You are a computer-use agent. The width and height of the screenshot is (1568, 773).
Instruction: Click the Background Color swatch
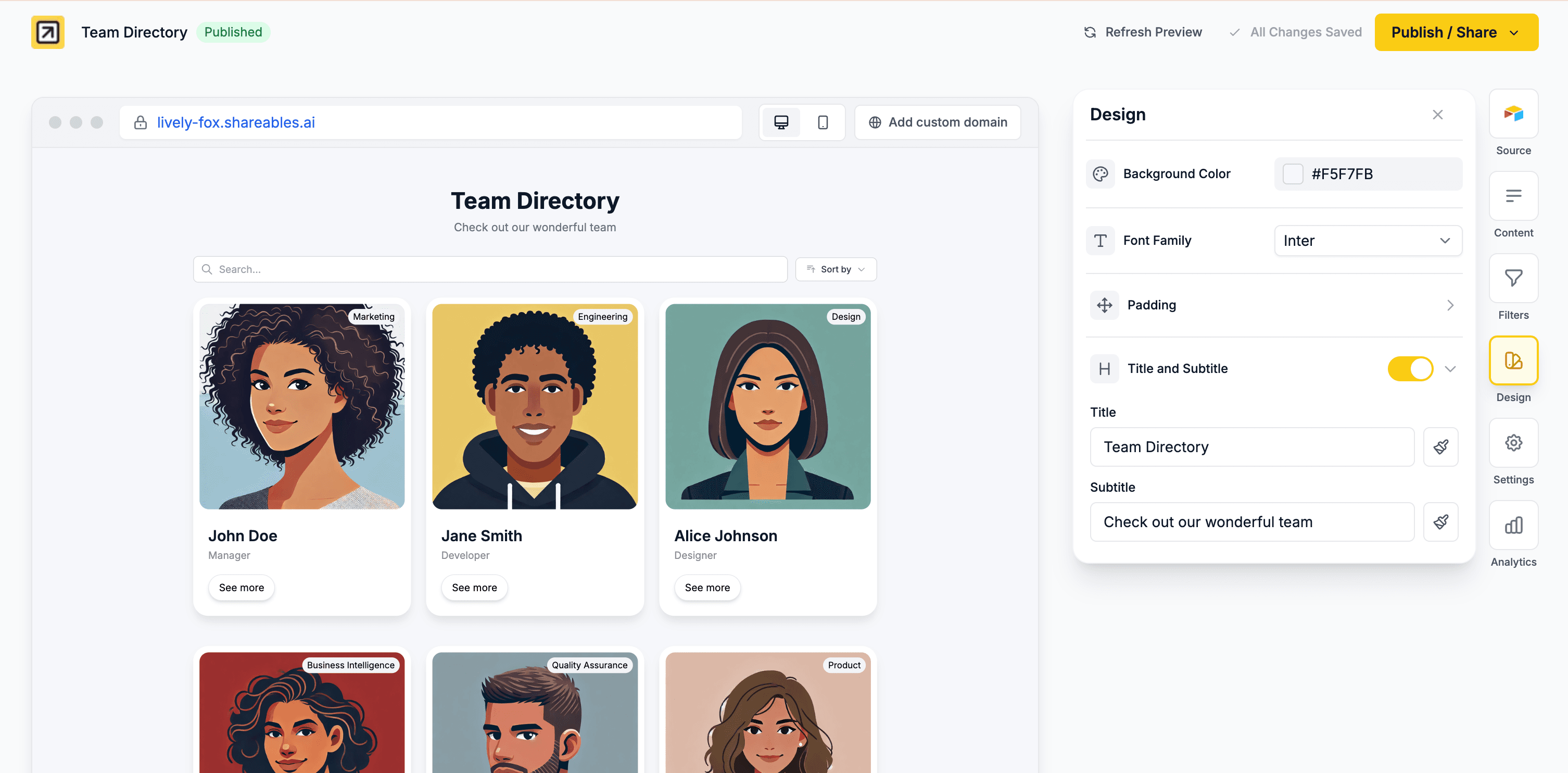1292,174
